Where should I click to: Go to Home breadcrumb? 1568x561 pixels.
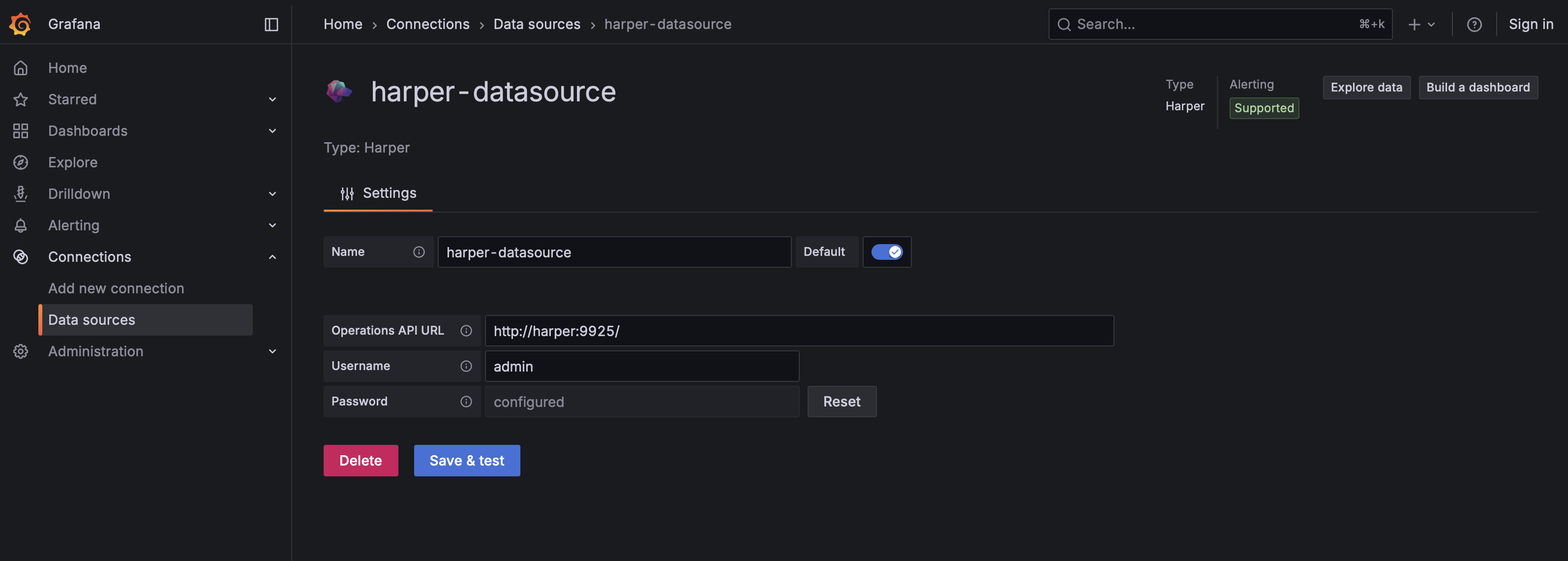click(343, 25)
